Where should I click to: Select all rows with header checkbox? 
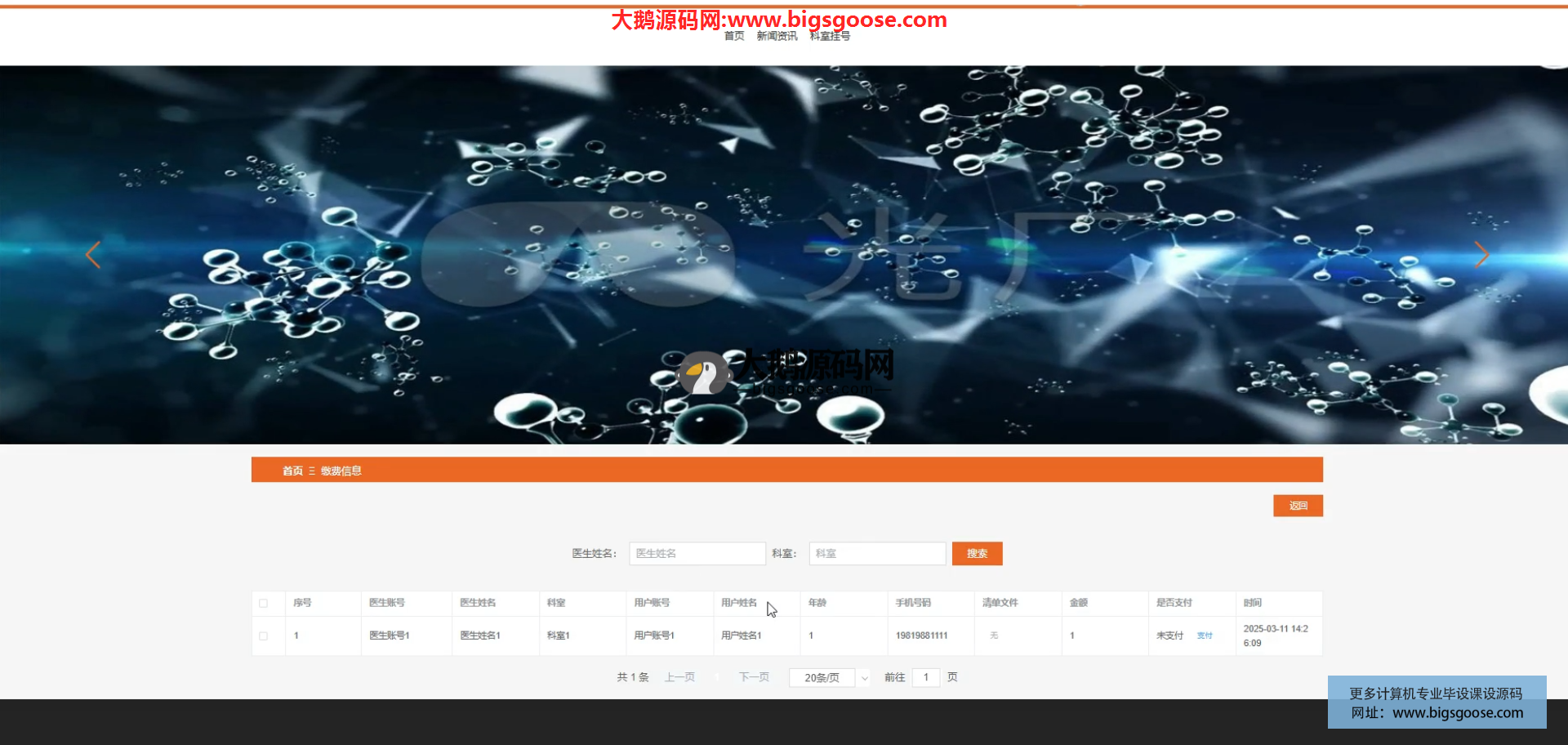(x=263, y=604)
